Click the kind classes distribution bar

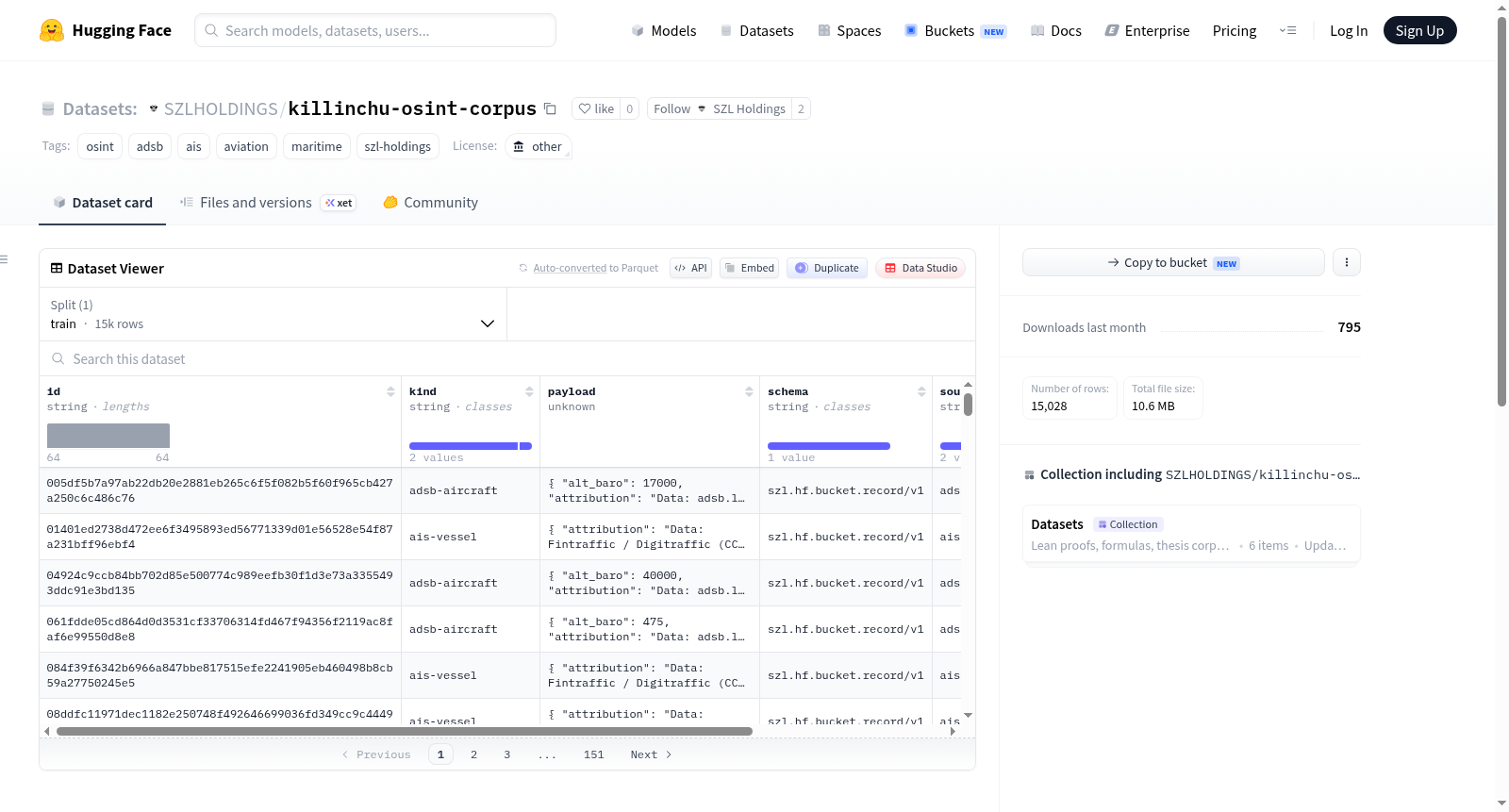(x=471, y=446)
